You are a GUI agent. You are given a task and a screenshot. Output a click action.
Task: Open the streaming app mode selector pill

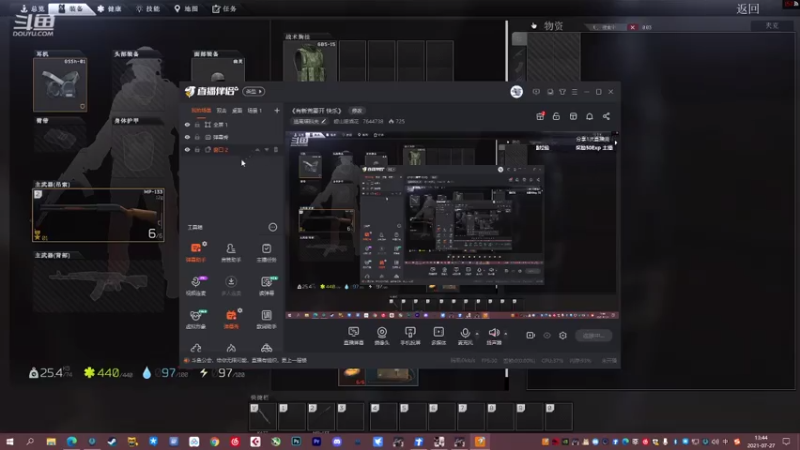tap(254, 91)
